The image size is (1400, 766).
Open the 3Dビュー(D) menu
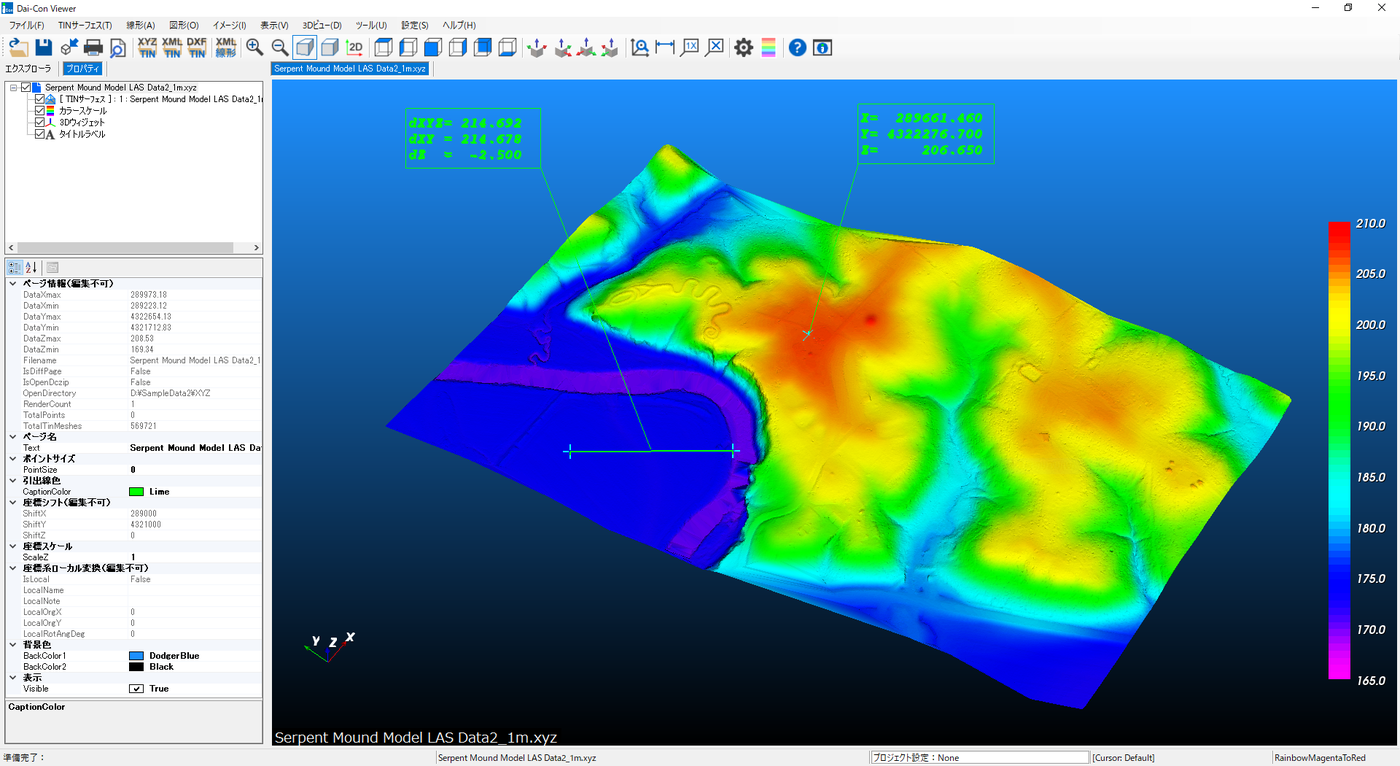pyautogui.click(x=321, y=25)
